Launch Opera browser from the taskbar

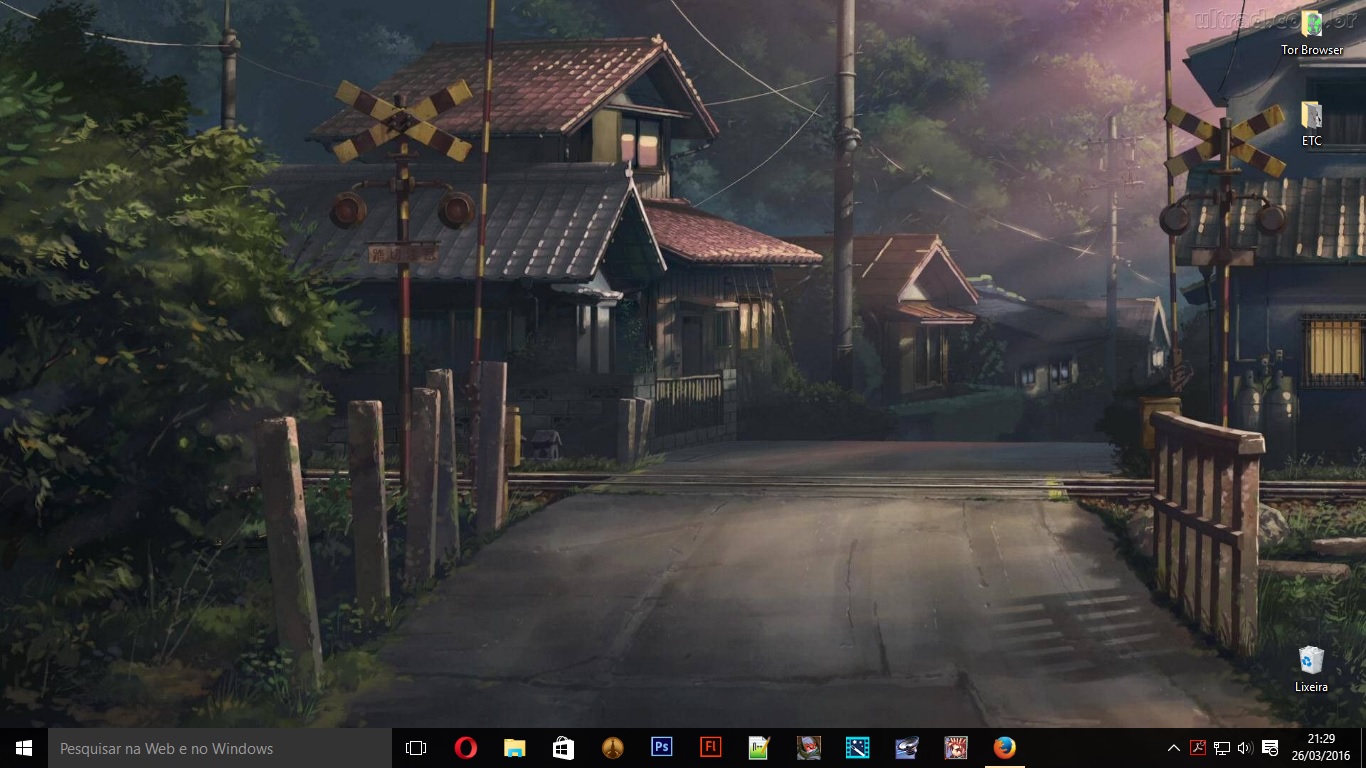click(x=465, y=748)
